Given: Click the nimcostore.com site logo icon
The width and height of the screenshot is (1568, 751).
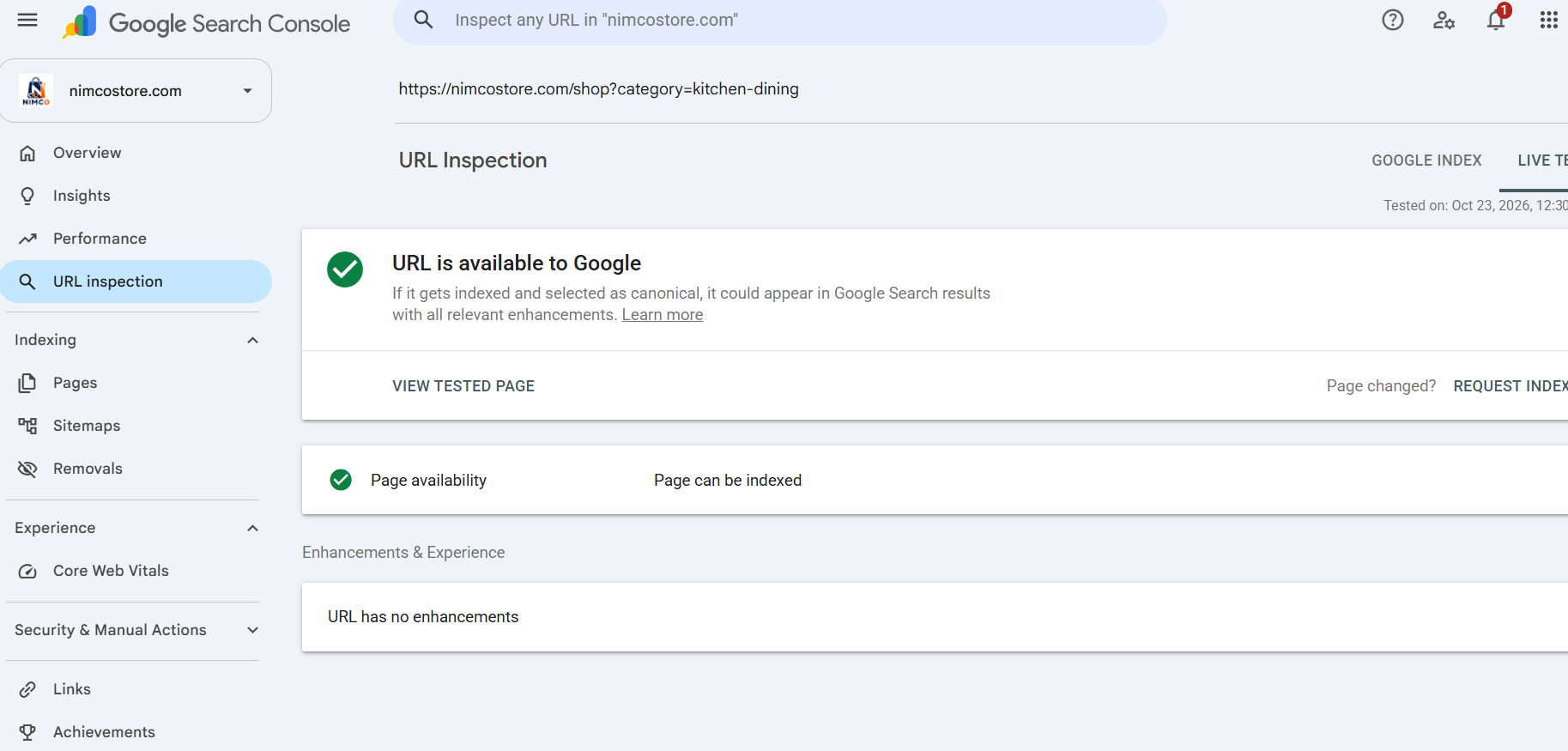Looking at the screenshot, I should pyautogui.click(x=36, y=91).
